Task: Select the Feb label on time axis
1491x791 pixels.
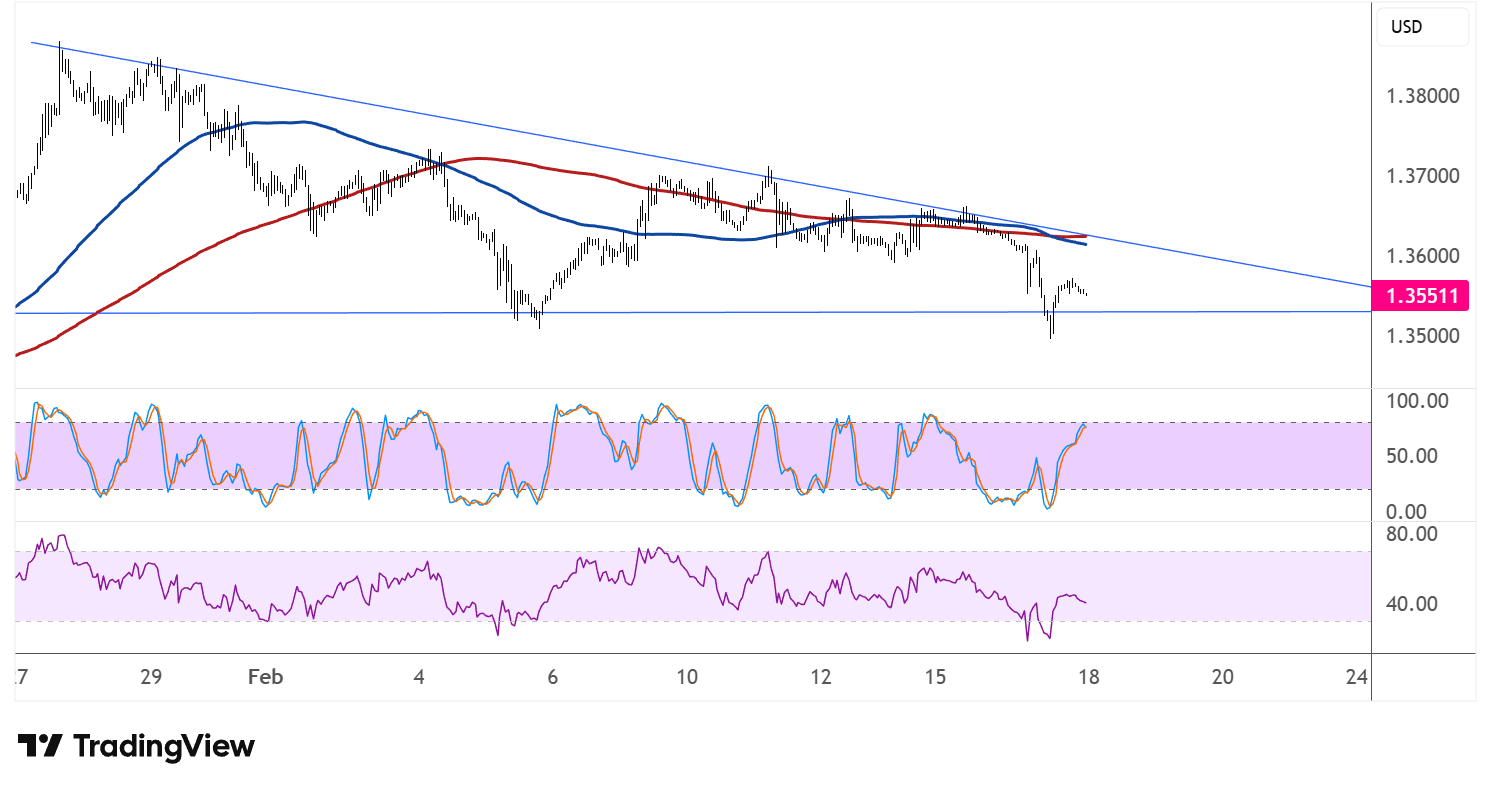Action: click(x=266, y=677)
